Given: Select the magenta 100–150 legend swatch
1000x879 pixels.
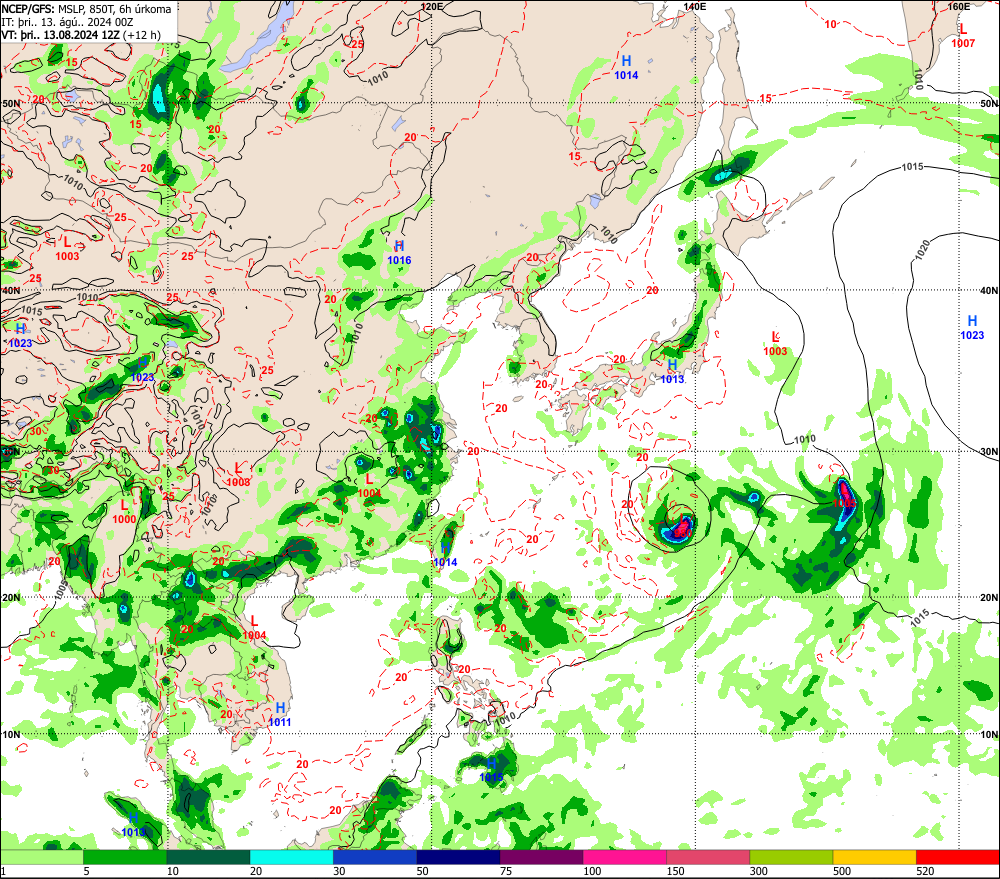Looking at the screenshot, I should pos(624,857).
